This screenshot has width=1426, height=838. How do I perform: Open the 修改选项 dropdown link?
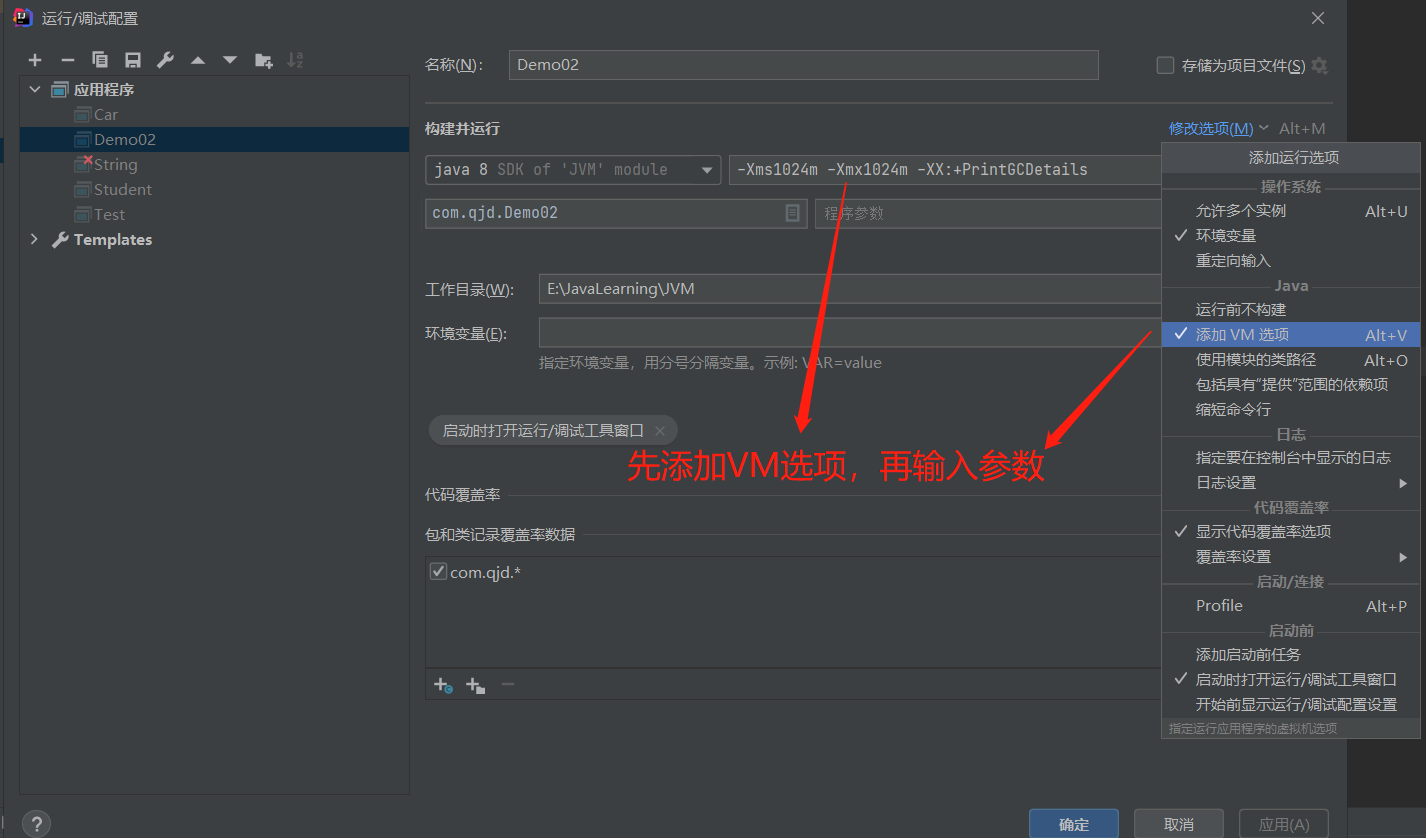[x=1219, y=129]
